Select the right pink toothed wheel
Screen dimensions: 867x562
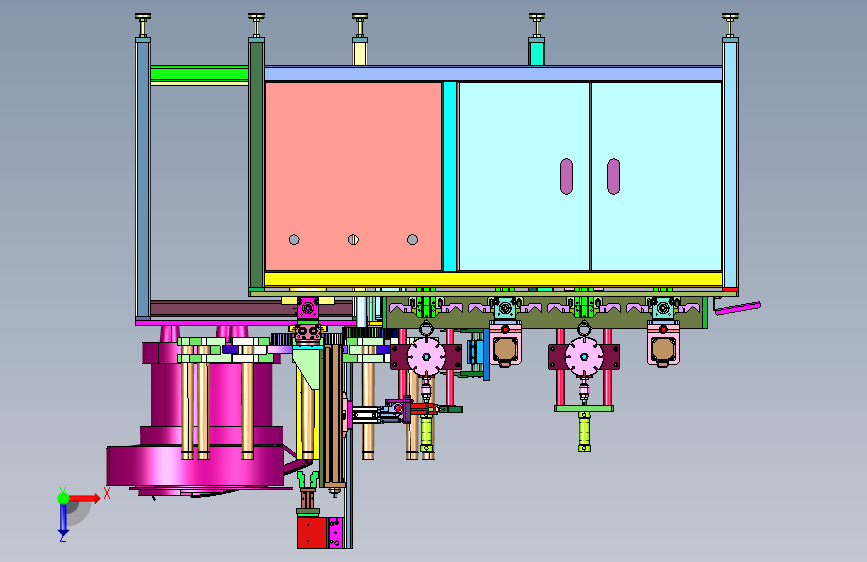point(584,357)
